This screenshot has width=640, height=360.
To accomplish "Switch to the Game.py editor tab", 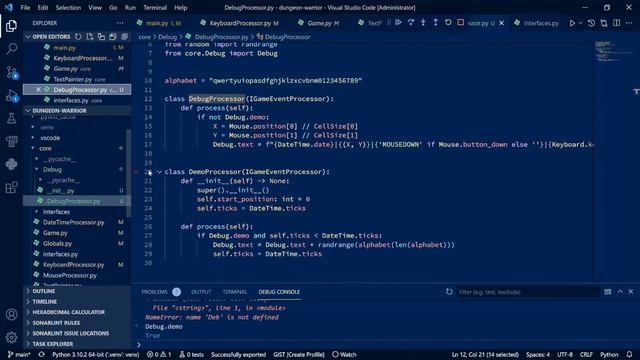I will pyautogui.click(x=319, y=23).
